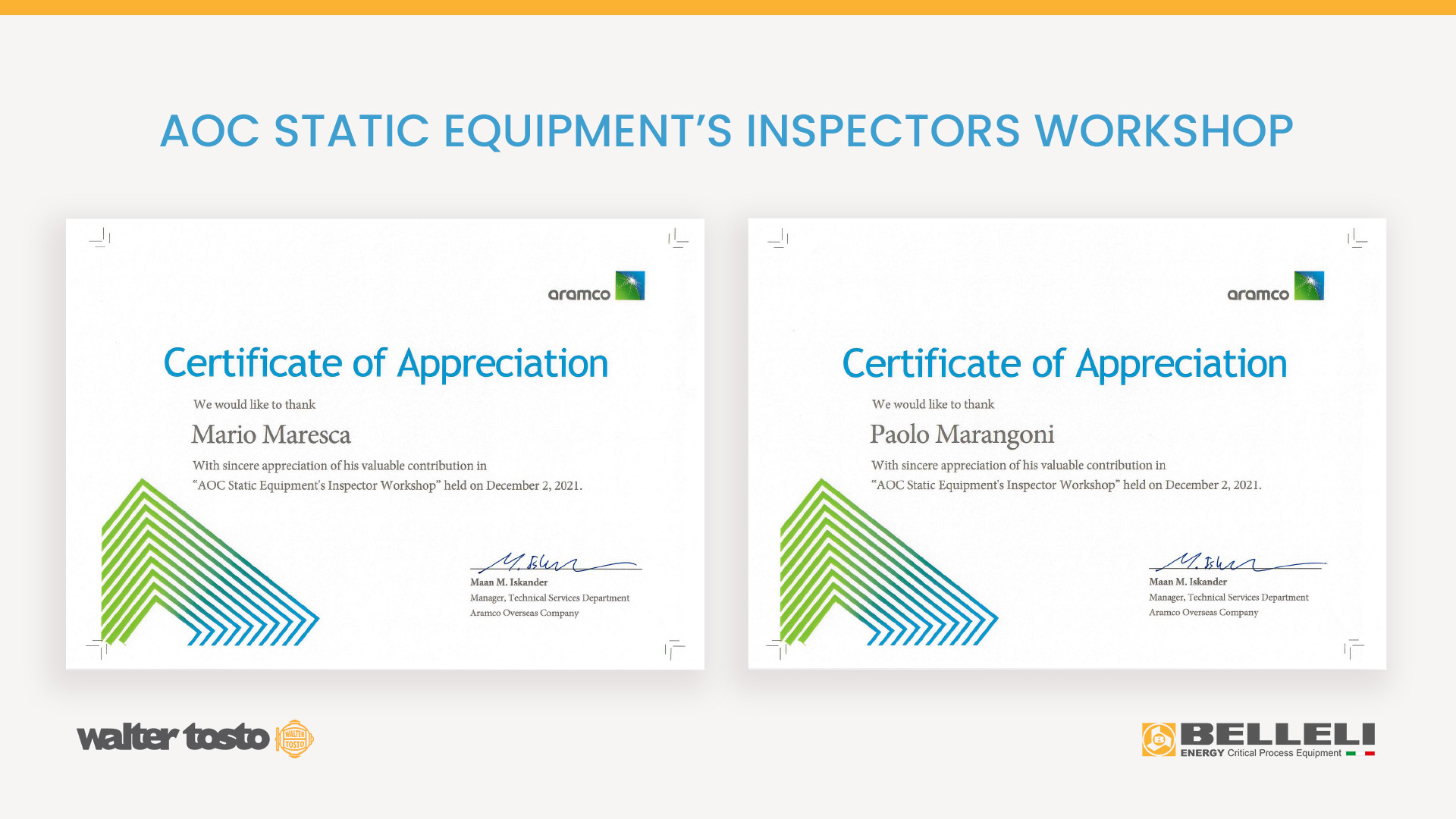1456x819 pixels.
Task: Click the green-blue chevron graphic on Maresca's certificate
Action: pyautogui.click(x=210, y=562)
